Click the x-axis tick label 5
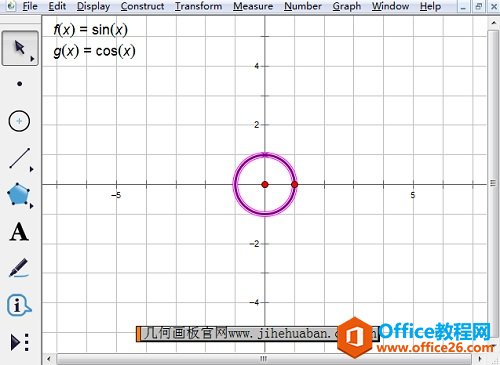500x365 pixels. [413, 195]
